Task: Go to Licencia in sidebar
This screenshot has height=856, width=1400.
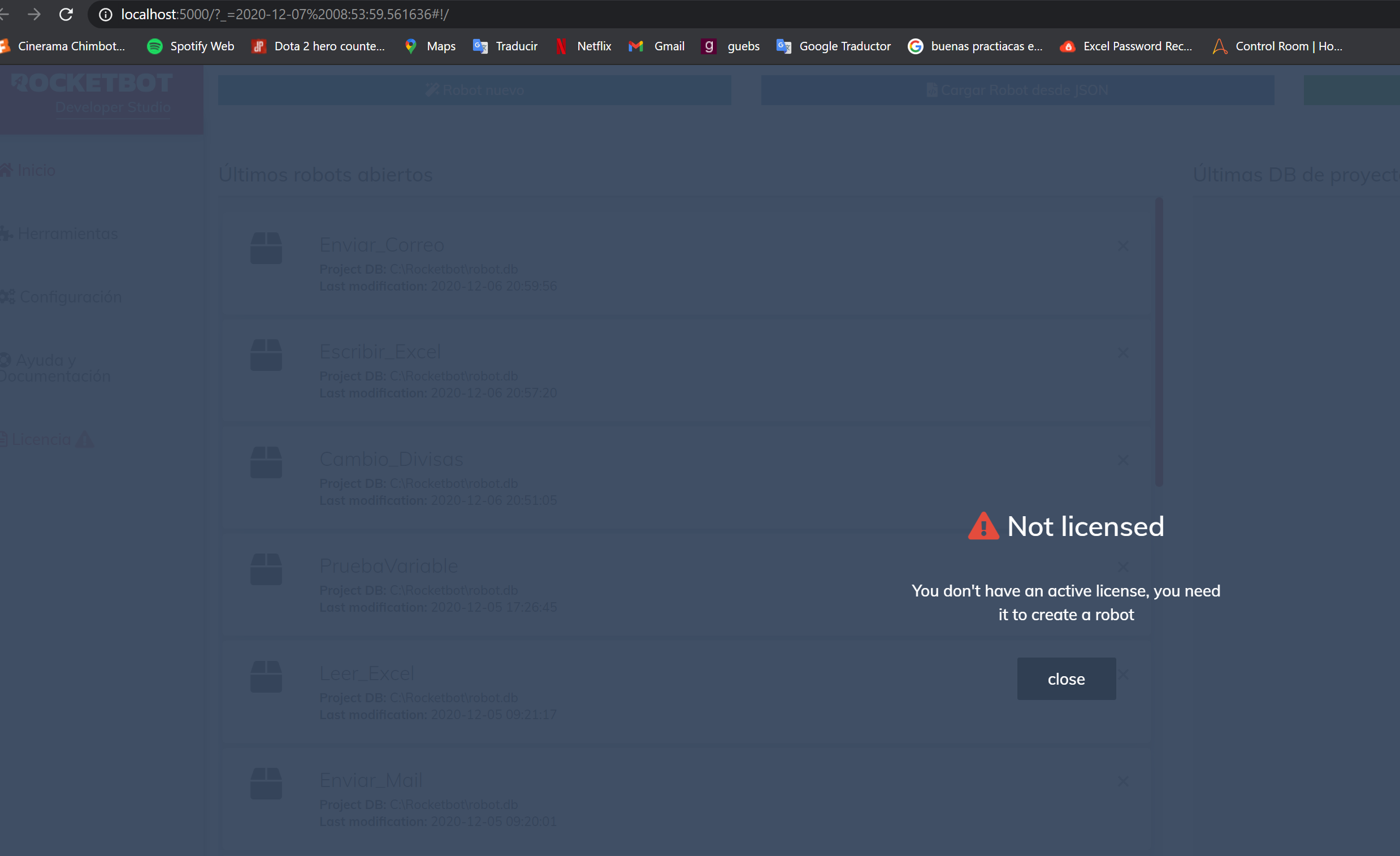Action: (x=41, y=439)
